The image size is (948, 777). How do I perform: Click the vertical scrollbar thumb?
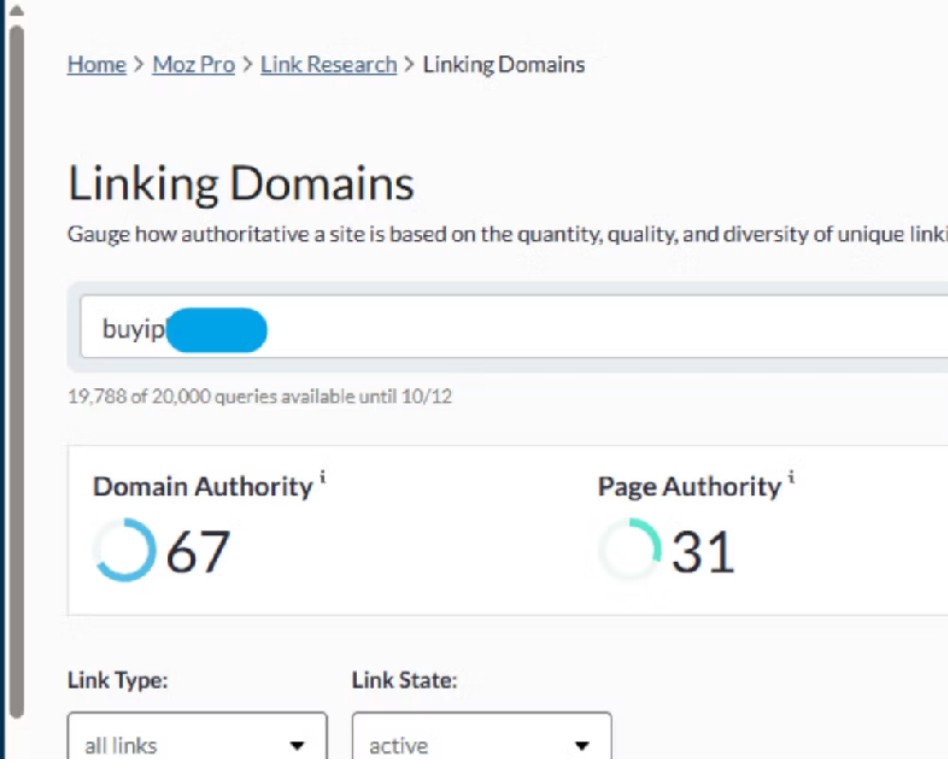click(x=17, y=372)
